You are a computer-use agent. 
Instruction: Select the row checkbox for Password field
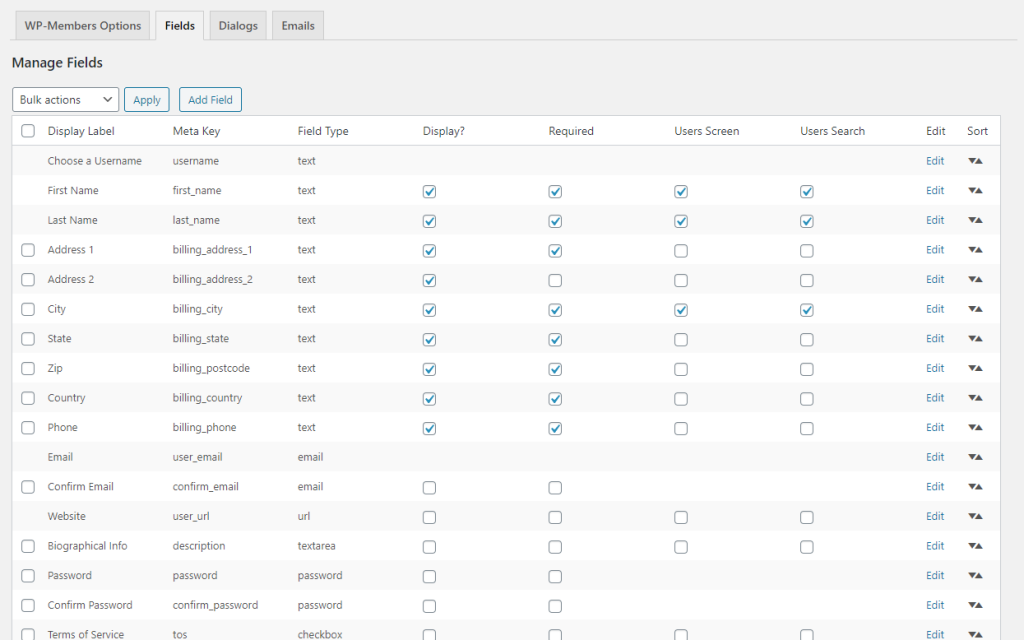(28, 576)
